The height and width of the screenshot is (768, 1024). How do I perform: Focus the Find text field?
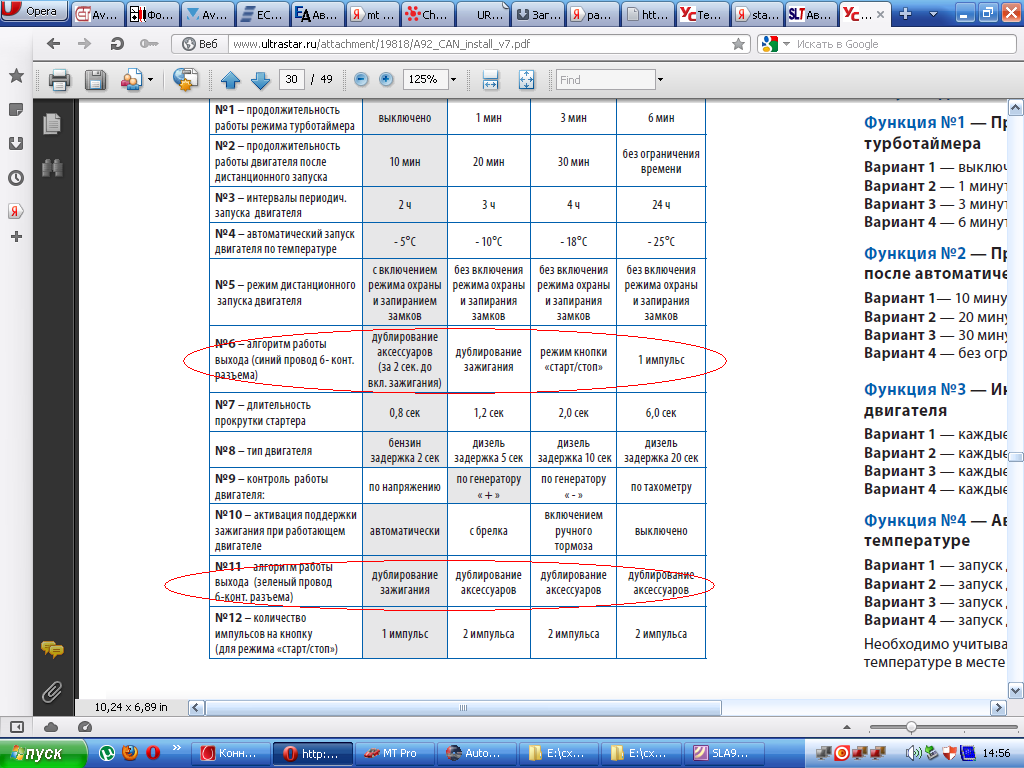tap(605, 80)
